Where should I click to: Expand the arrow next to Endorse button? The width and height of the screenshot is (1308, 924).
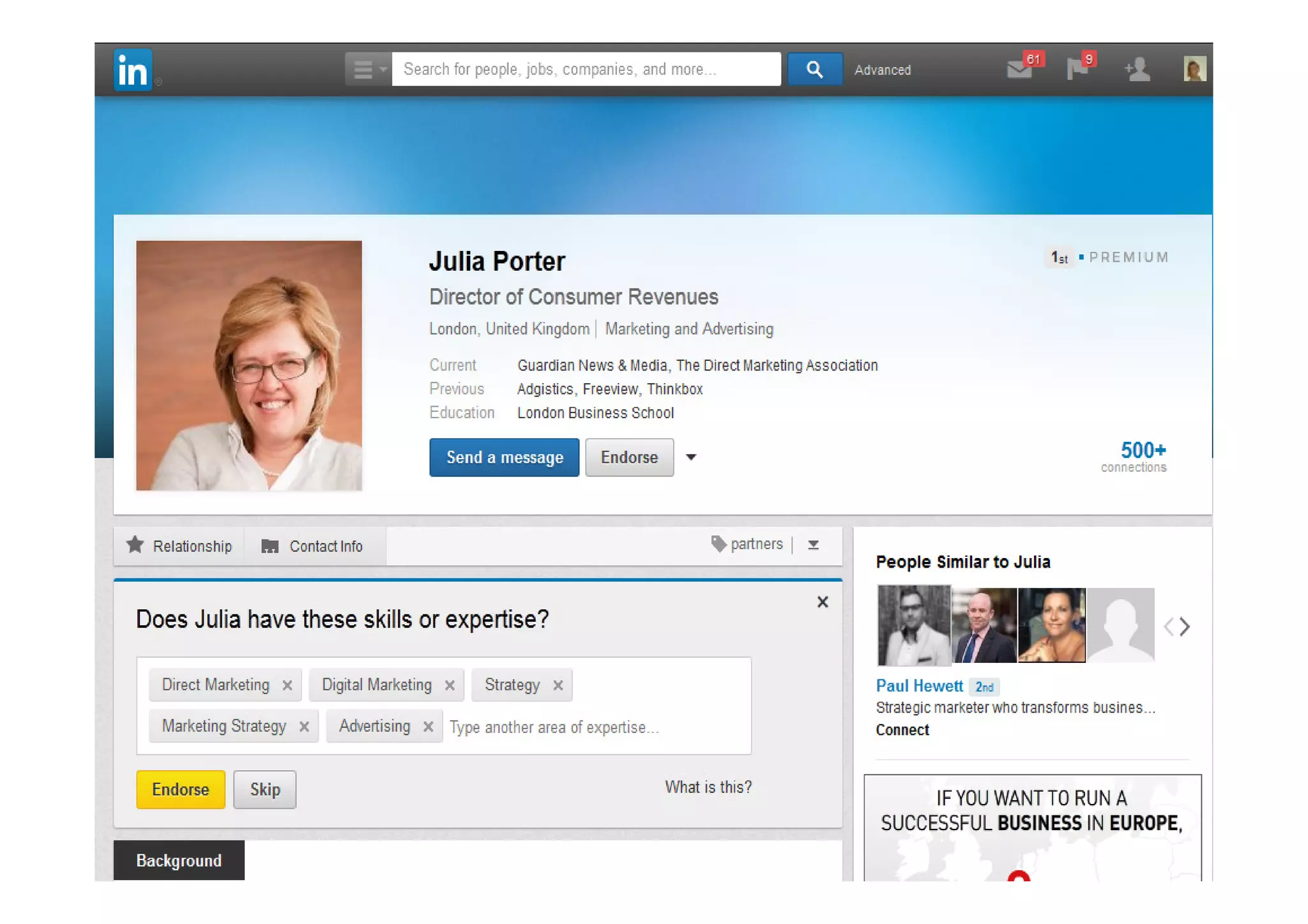(x=691, y=457)
